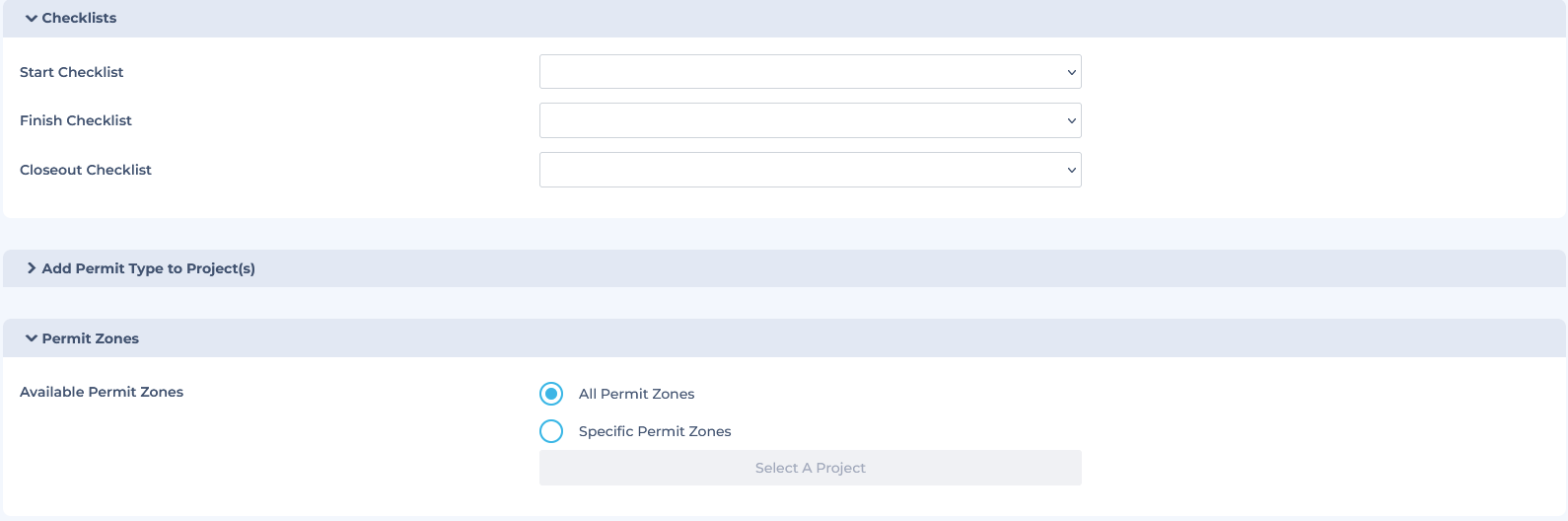Select the All Permit Zones radio button

(x=551, y=394)
